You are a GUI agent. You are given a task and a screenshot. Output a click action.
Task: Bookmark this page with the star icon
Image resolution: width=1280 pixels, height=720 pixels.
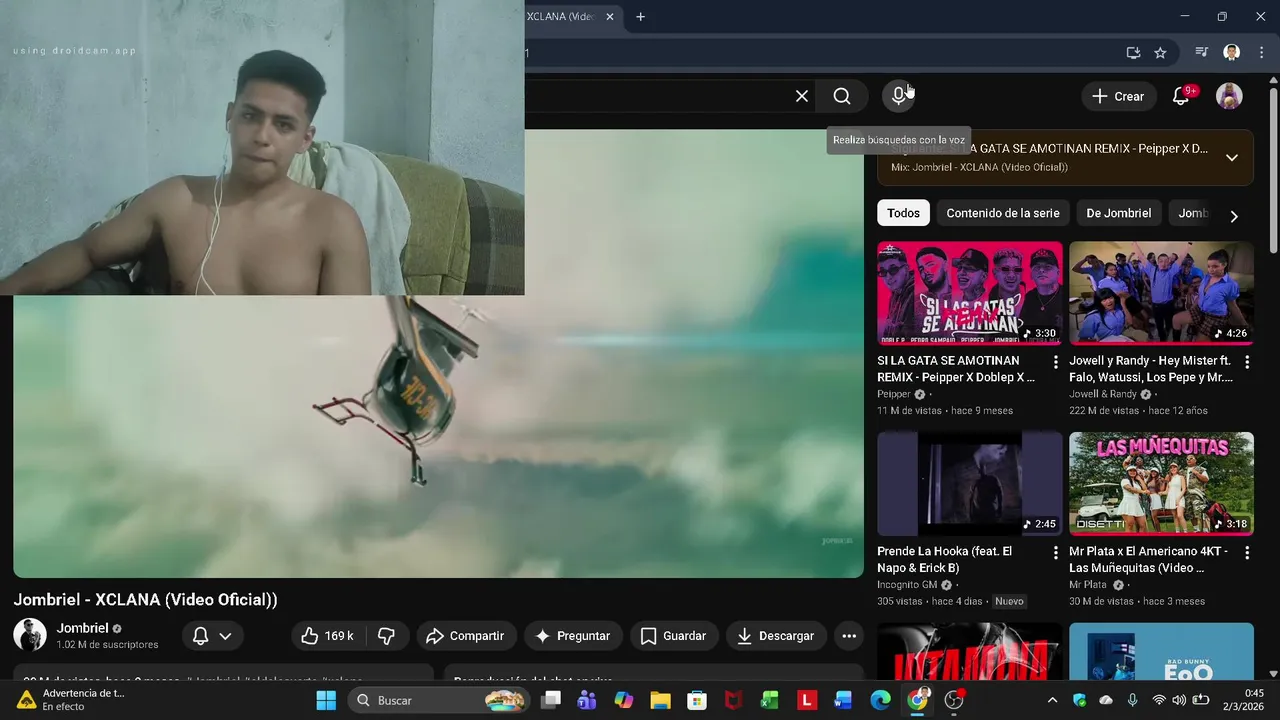point(1160,53)
